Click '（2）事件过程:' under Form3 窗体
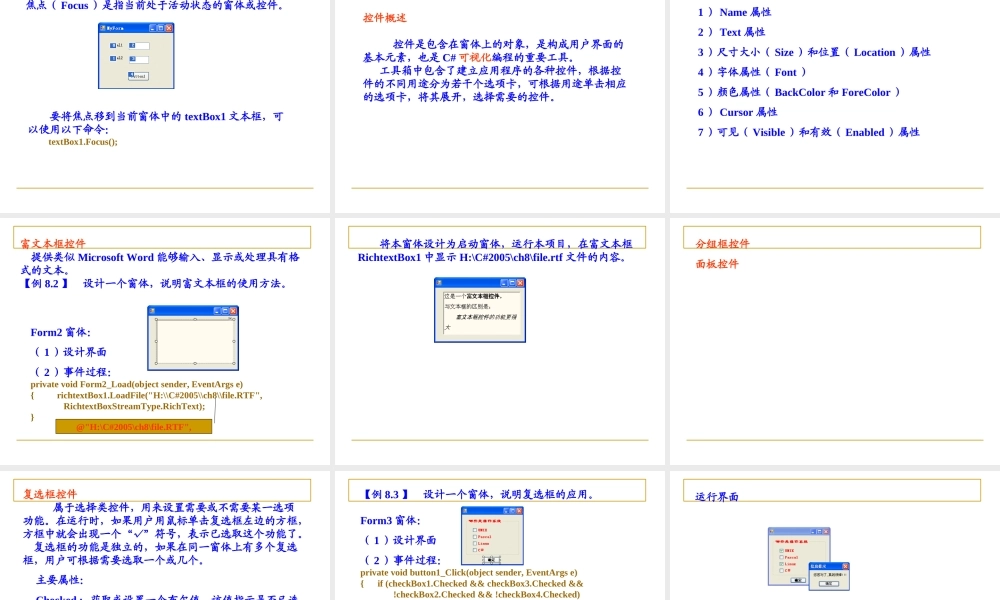 click(x=401, y=560)
